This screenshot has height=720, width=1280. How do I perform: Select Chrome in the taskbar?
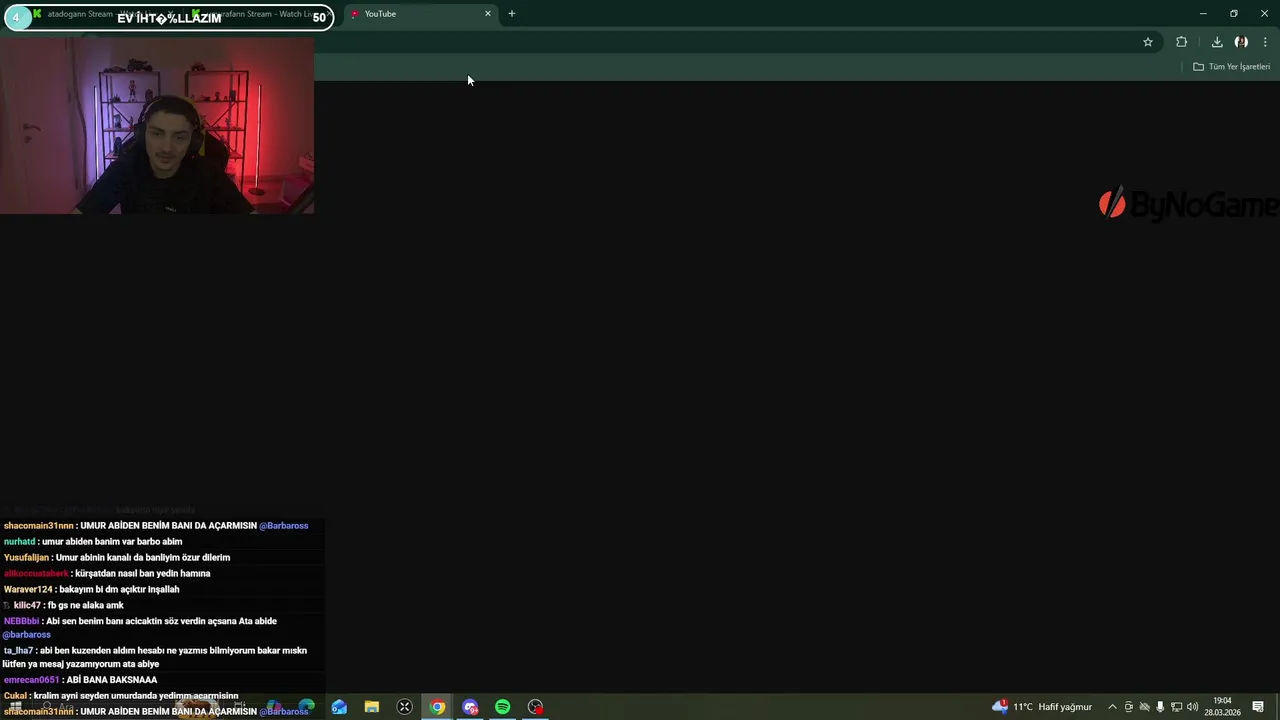438,707
